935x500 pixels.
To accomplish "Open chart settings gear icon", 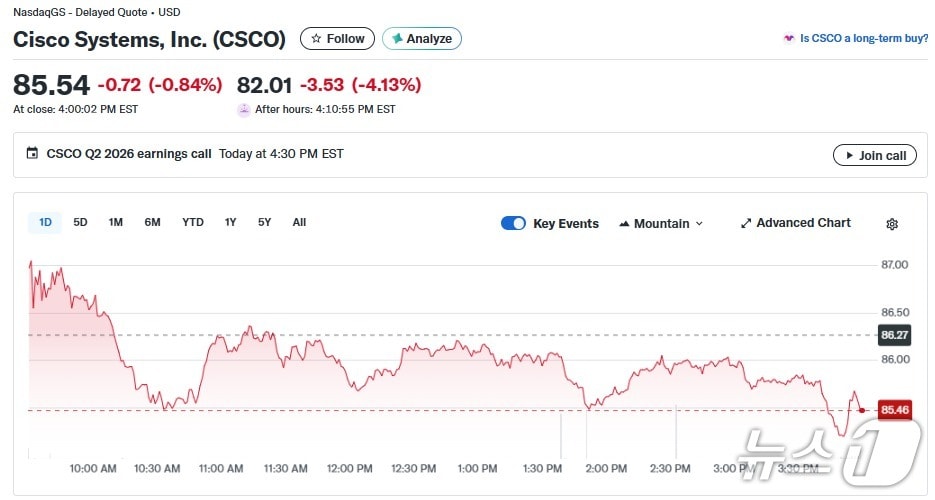I will pos(892,224).
